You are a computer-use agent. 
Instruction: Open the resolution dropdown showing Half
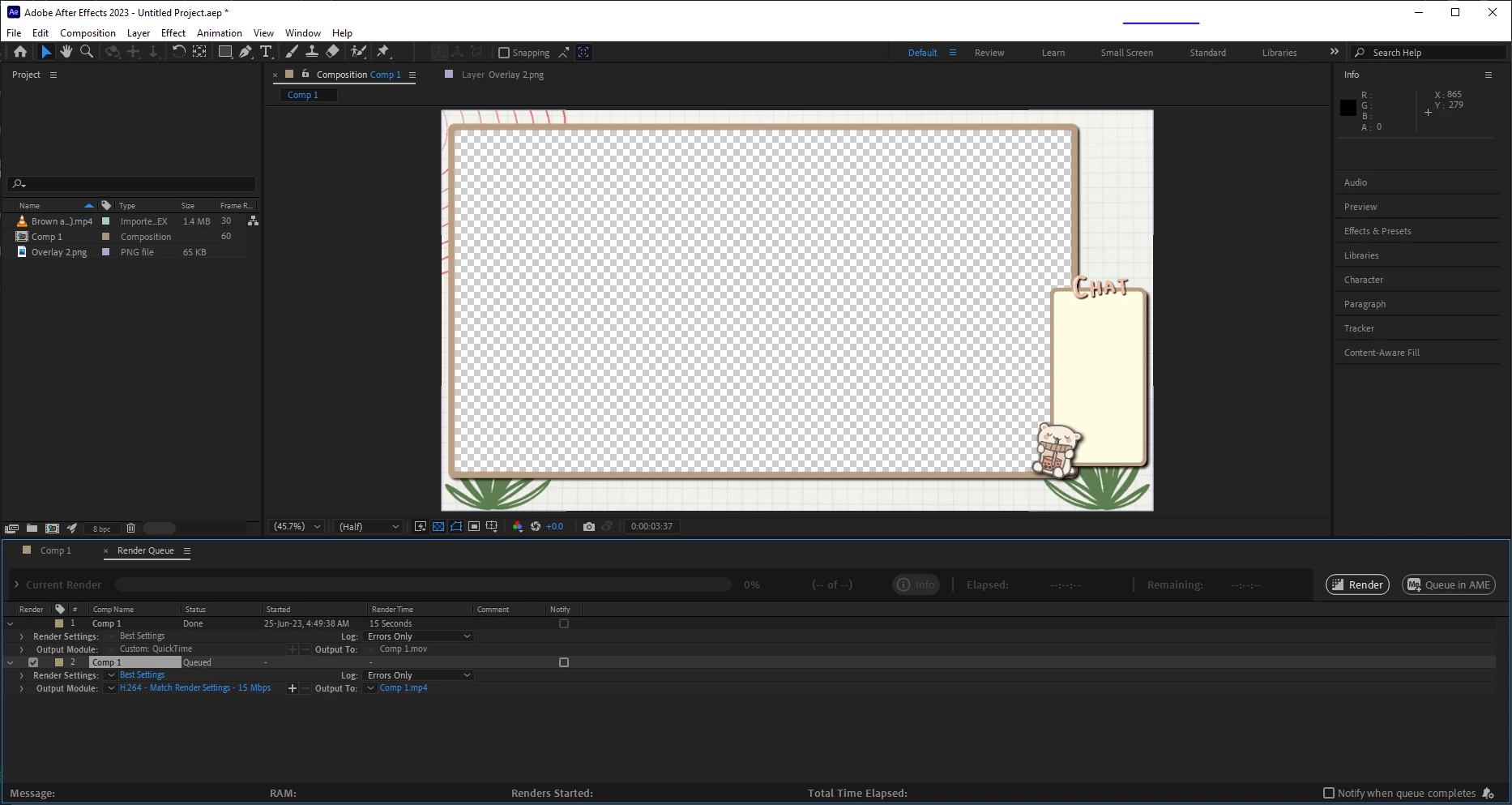coord(369,527)
